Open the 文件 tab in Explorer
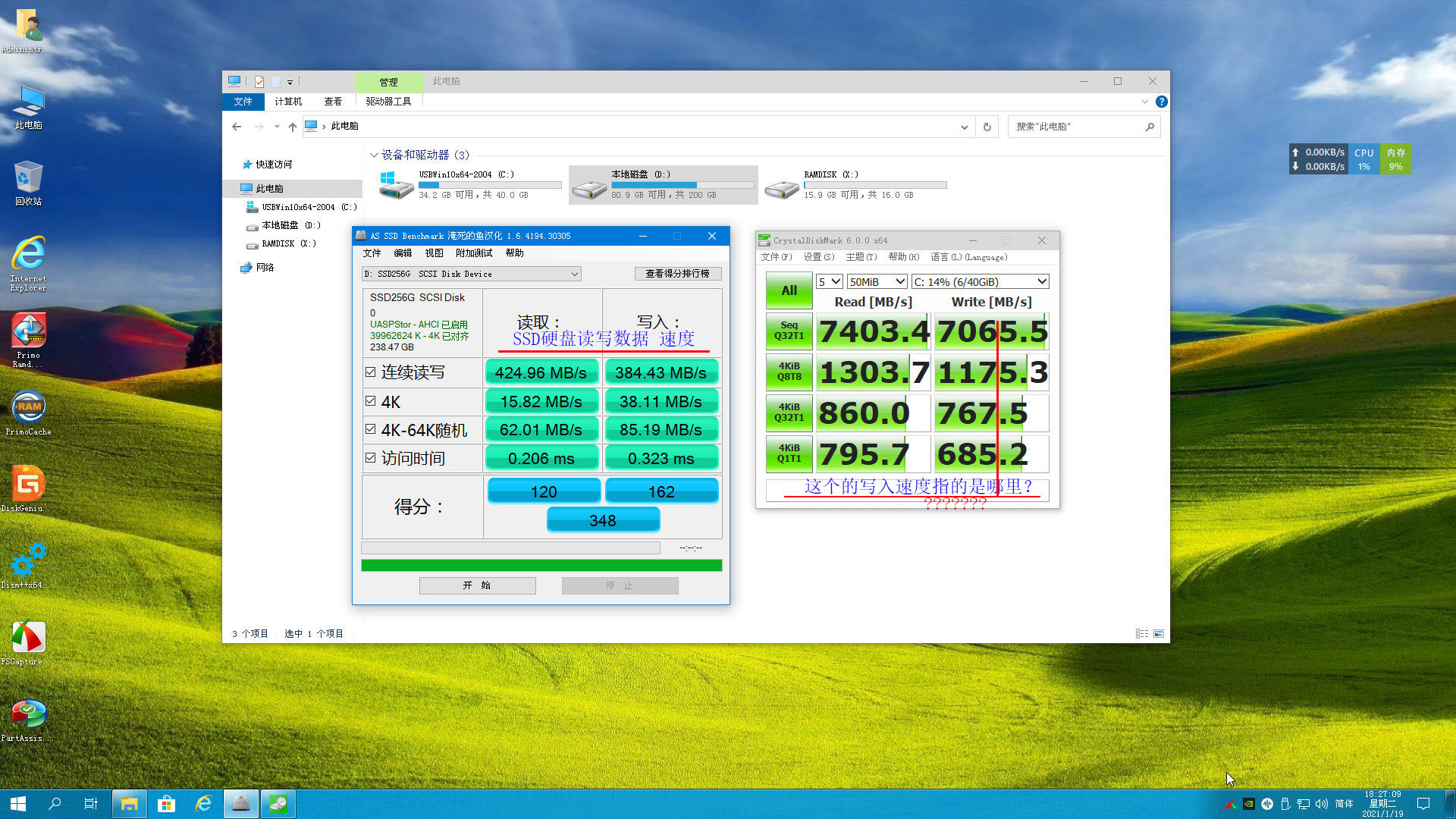This screenshot has height=819, width=1456. pyautogui.click(x=243, y=102)
